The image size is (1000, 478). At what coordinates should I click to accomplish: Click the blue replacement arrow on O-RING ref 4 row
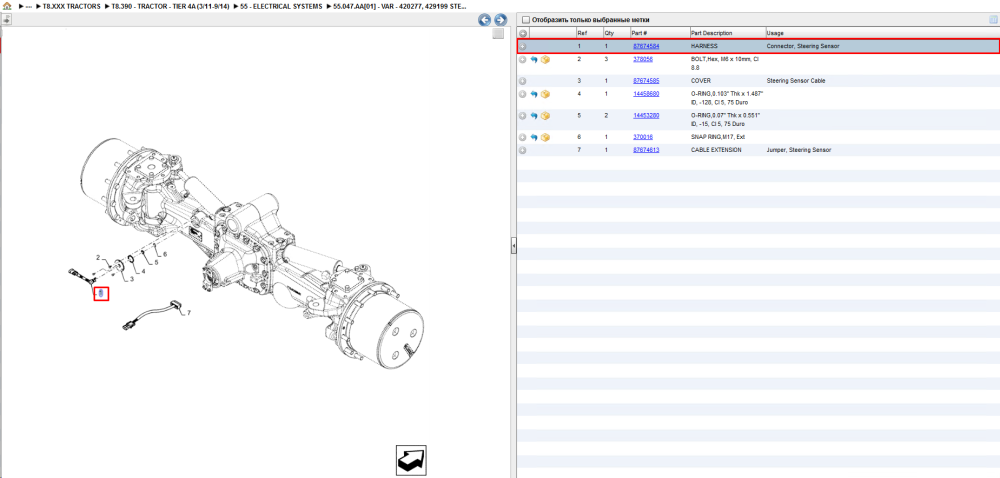(x=534, y=94)
